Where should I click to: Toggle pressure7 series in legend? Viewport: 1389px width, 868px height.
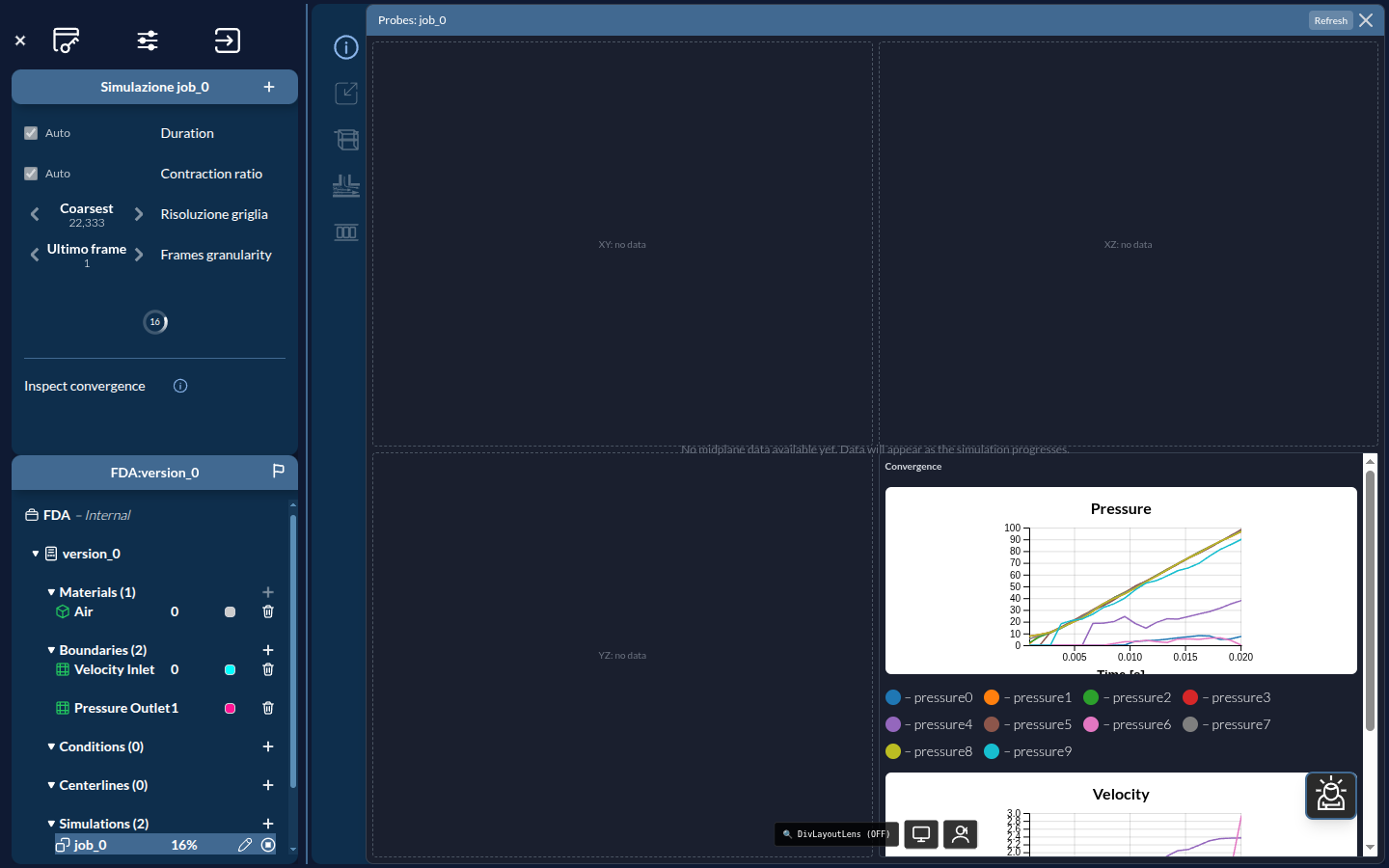[1227, 724]
